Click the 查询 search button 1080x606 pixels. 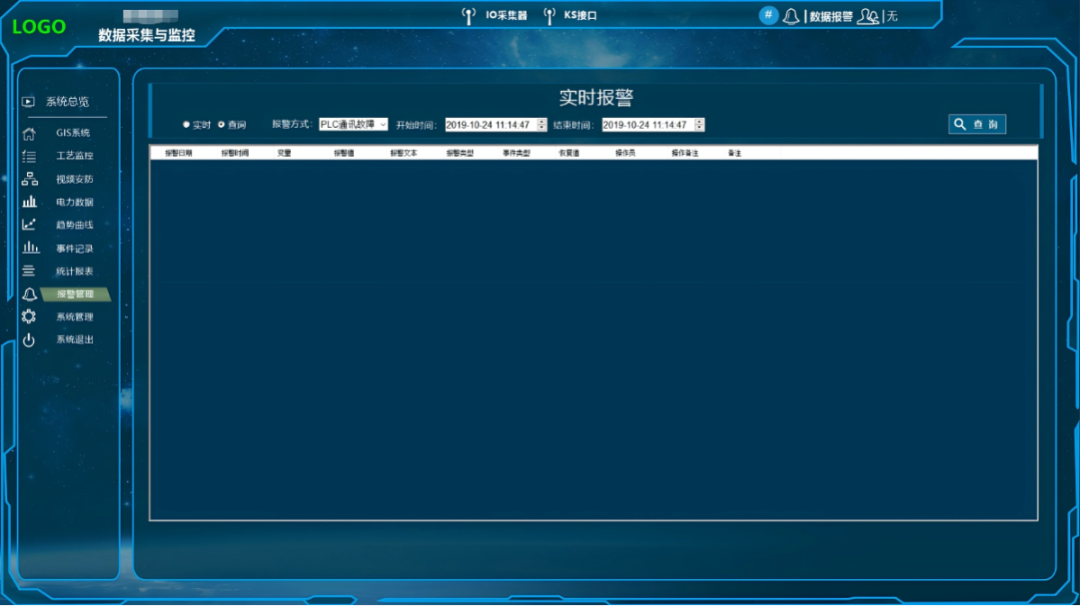click(977, 124)
